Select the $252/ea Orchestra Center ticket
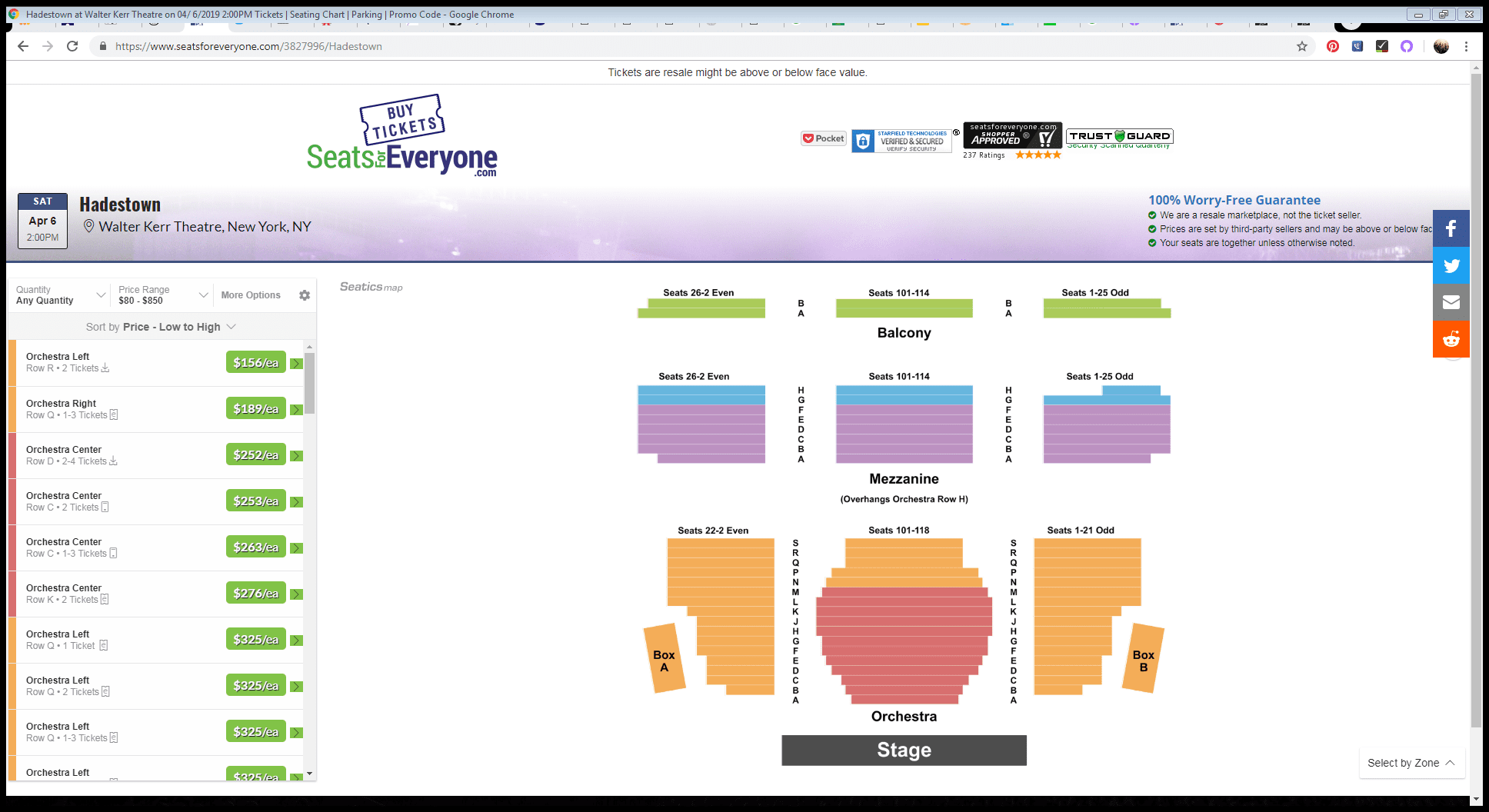Screen dimensions: 1489x812 click(255, 455)
